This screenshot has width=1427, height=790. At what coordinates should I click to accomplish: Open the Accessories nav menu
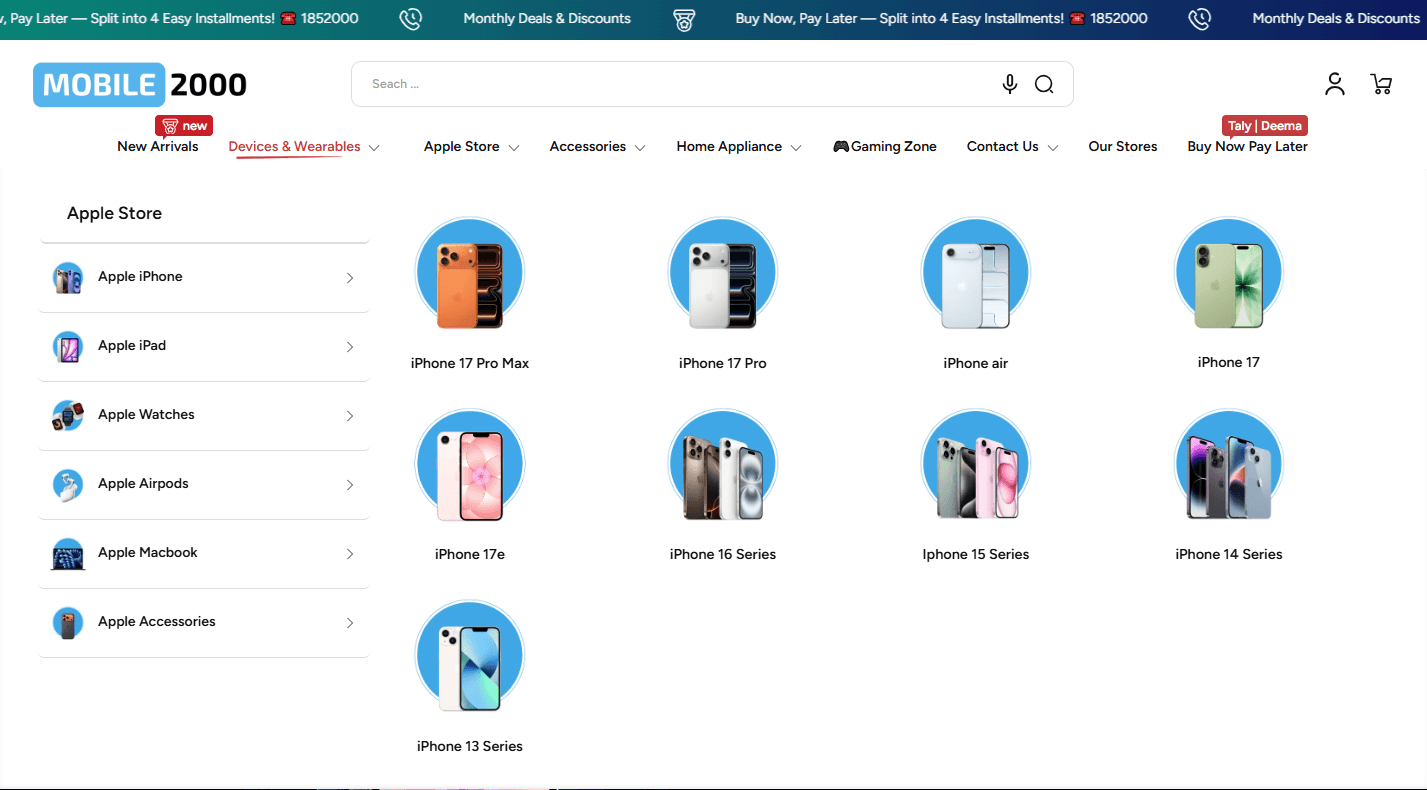pyautogui.click(x=588, y=147)
